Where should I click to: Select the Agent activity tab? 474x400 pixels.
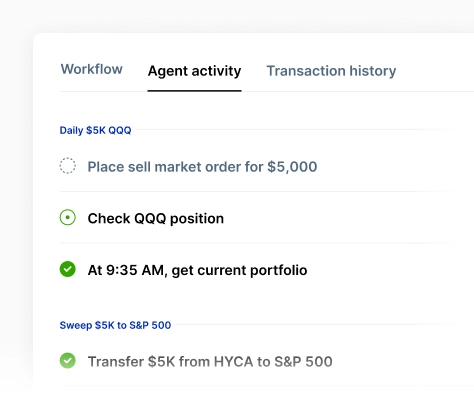(x=194, y=71)
